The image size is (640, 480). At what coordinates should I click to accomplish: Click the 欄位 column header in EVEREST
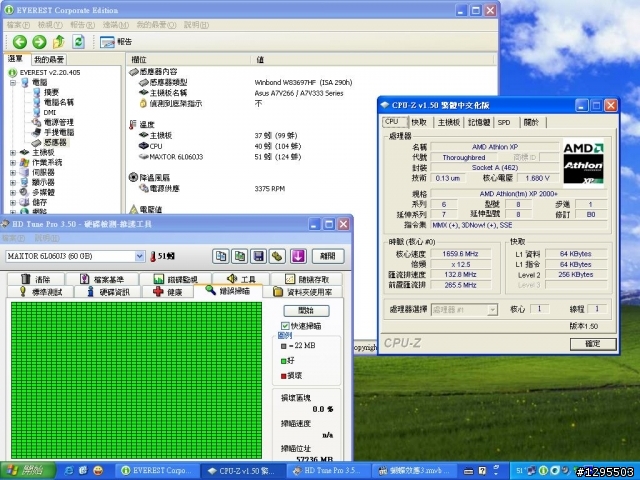point(188,60)
